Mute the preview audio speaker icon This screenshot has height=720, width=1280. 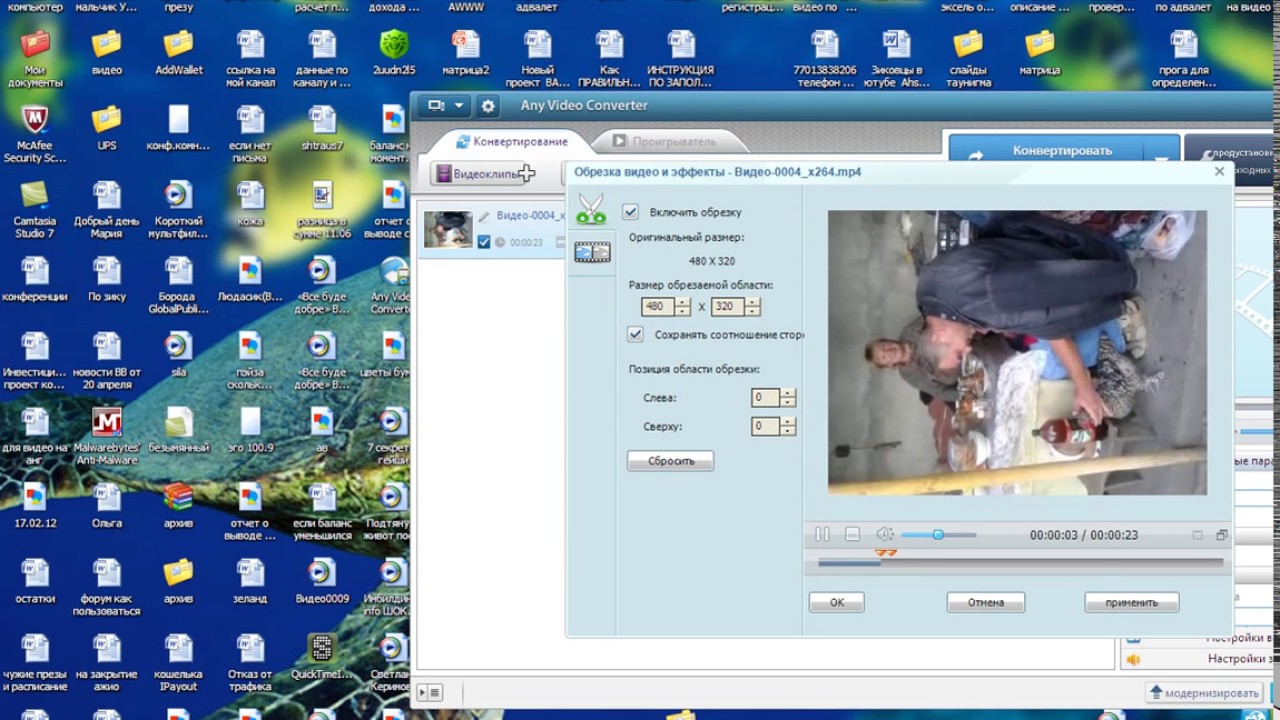(884, 535)
